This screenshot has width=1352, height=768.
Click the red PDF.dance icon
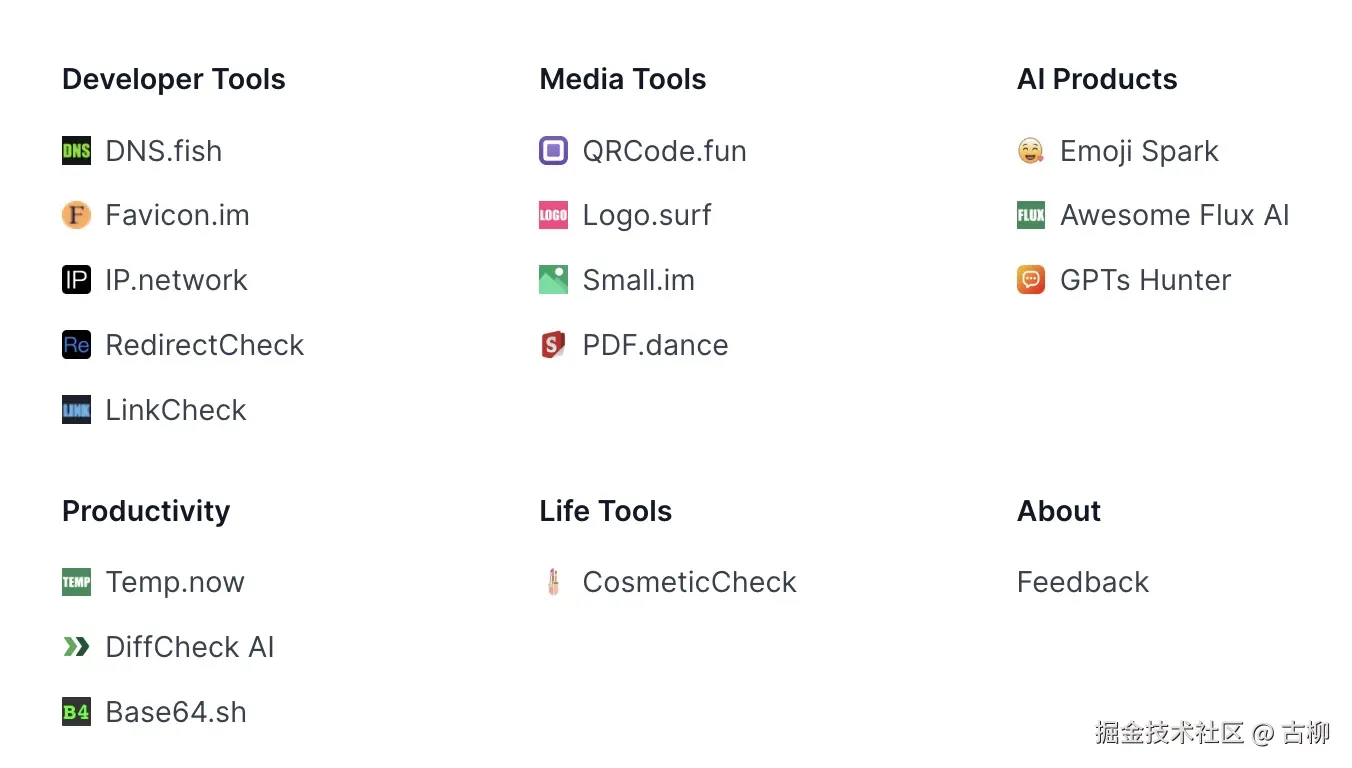pyautogui.click(x=553, y=345)
